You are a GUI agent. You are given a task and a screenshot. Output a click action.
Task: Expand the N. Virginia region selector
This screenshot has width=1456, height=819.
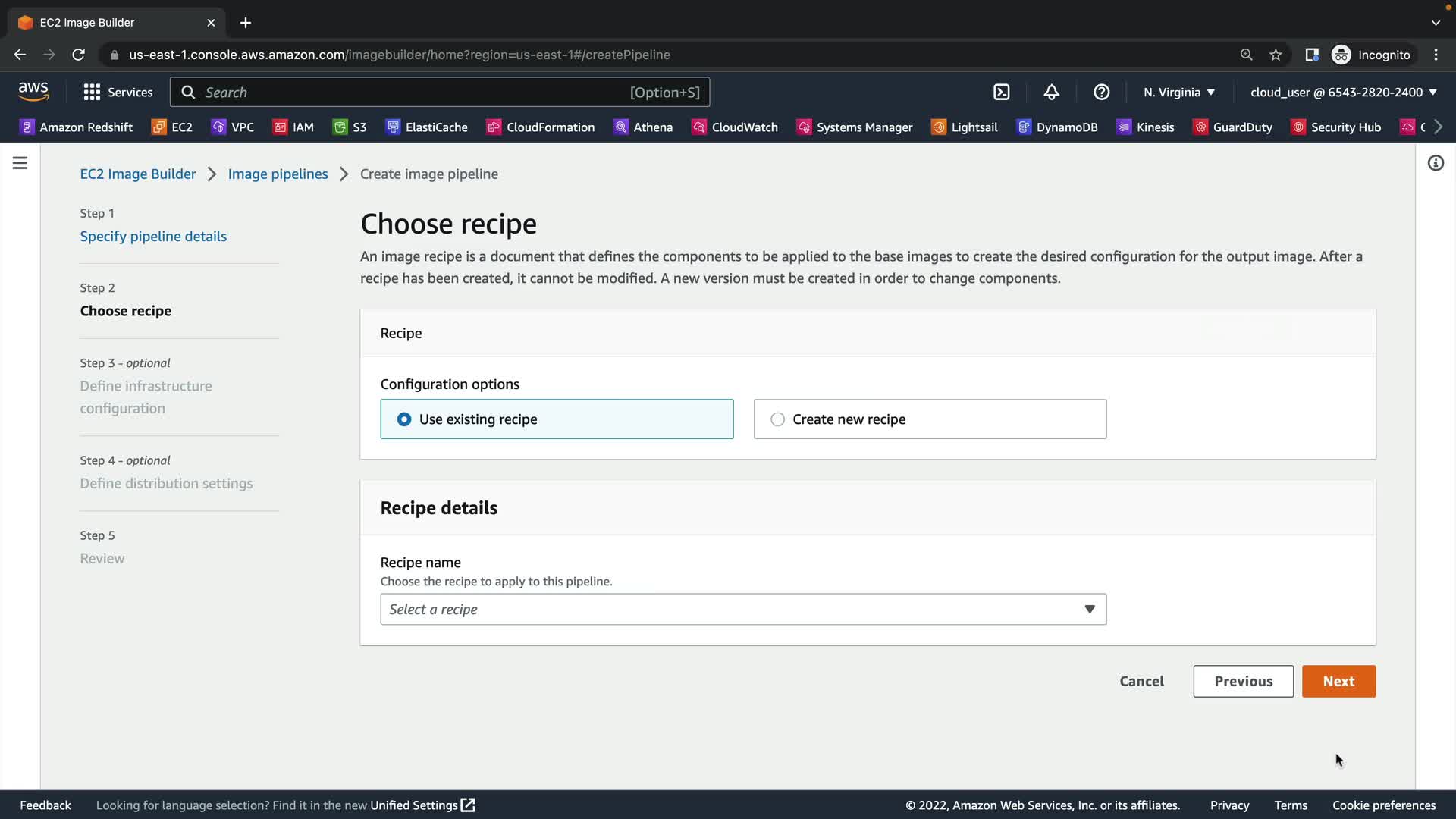click(1178, 92)
